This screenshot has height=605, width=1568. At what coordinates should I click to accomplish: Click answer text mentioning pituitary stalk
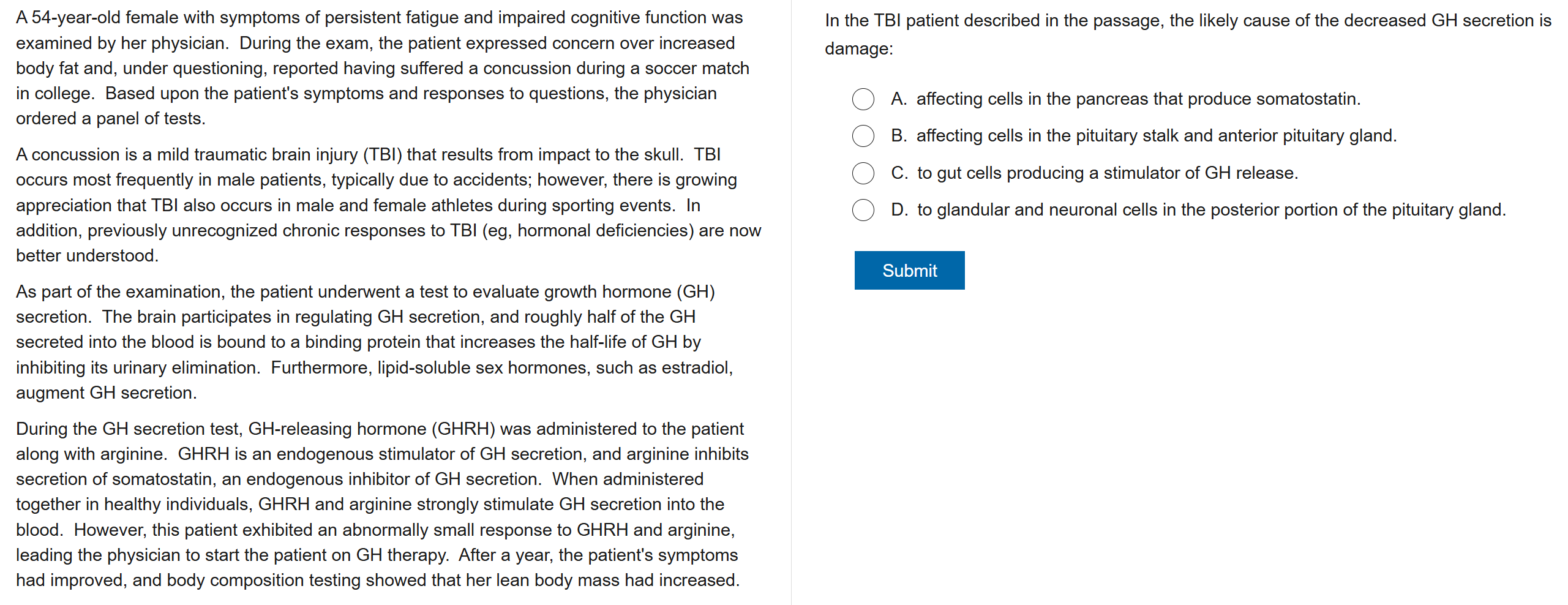(1156, 136)
